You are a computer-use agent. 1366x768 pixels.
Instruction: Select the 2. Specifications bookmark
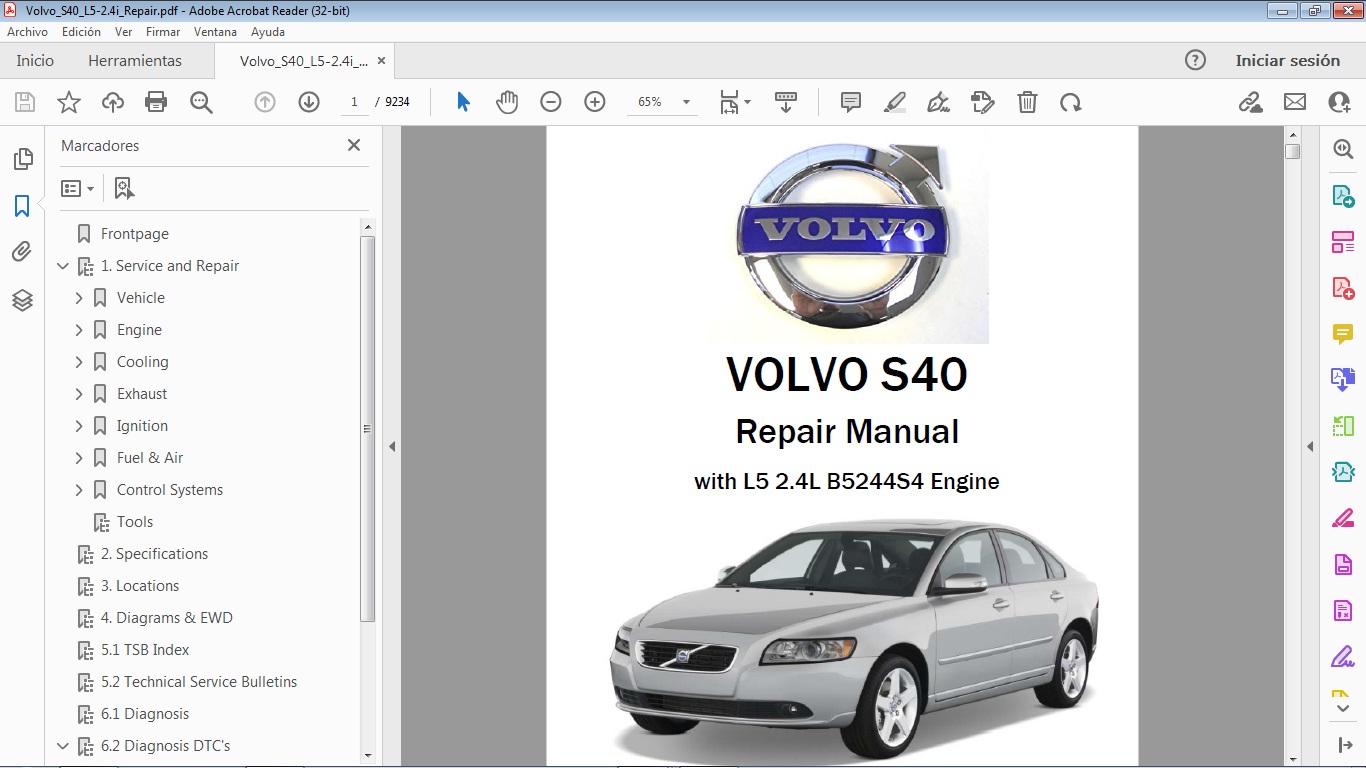[x=154, y=553]
